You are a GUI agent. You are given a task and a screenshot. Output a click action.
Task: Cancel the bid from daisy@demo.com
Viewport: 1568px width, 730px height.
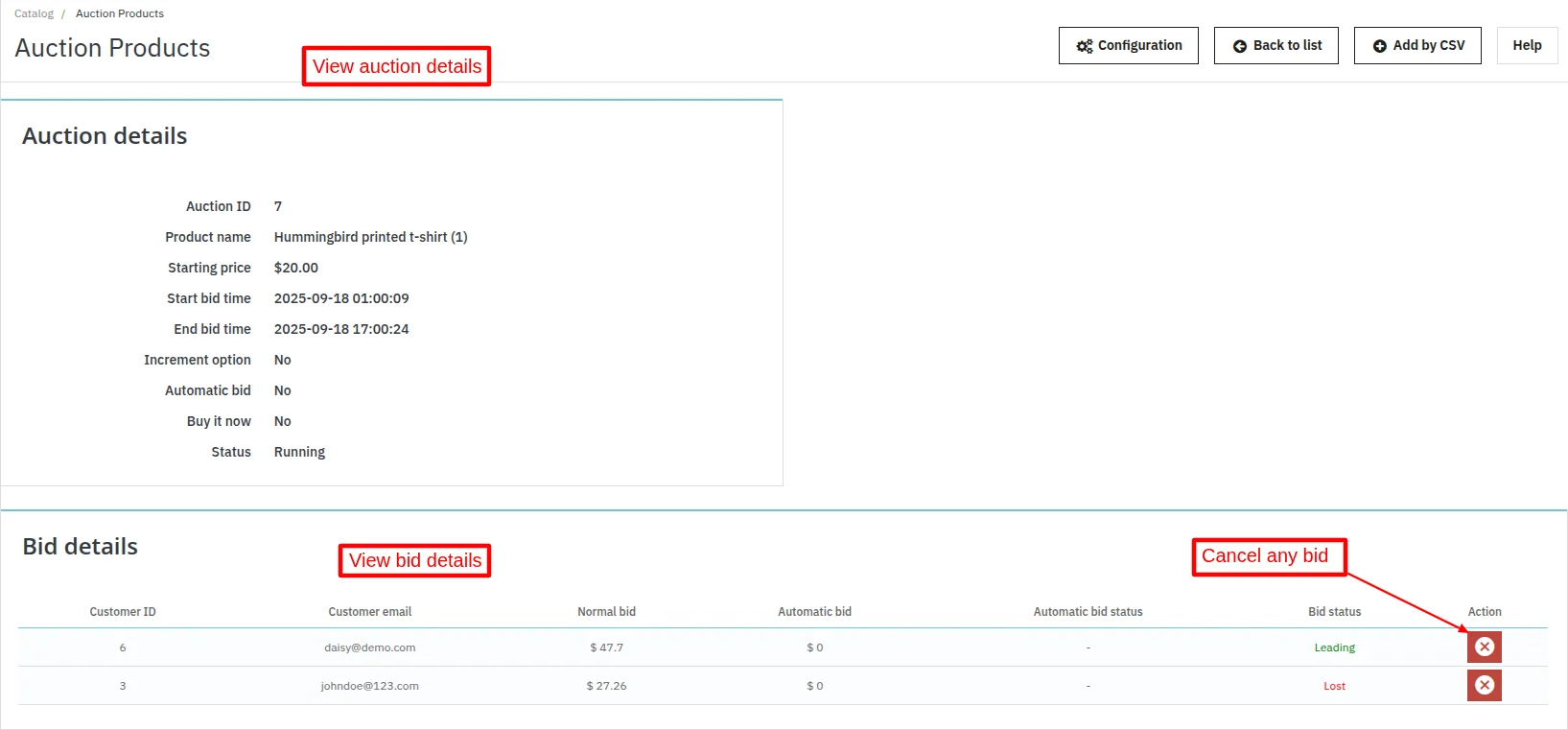(x=1484, y=648)
